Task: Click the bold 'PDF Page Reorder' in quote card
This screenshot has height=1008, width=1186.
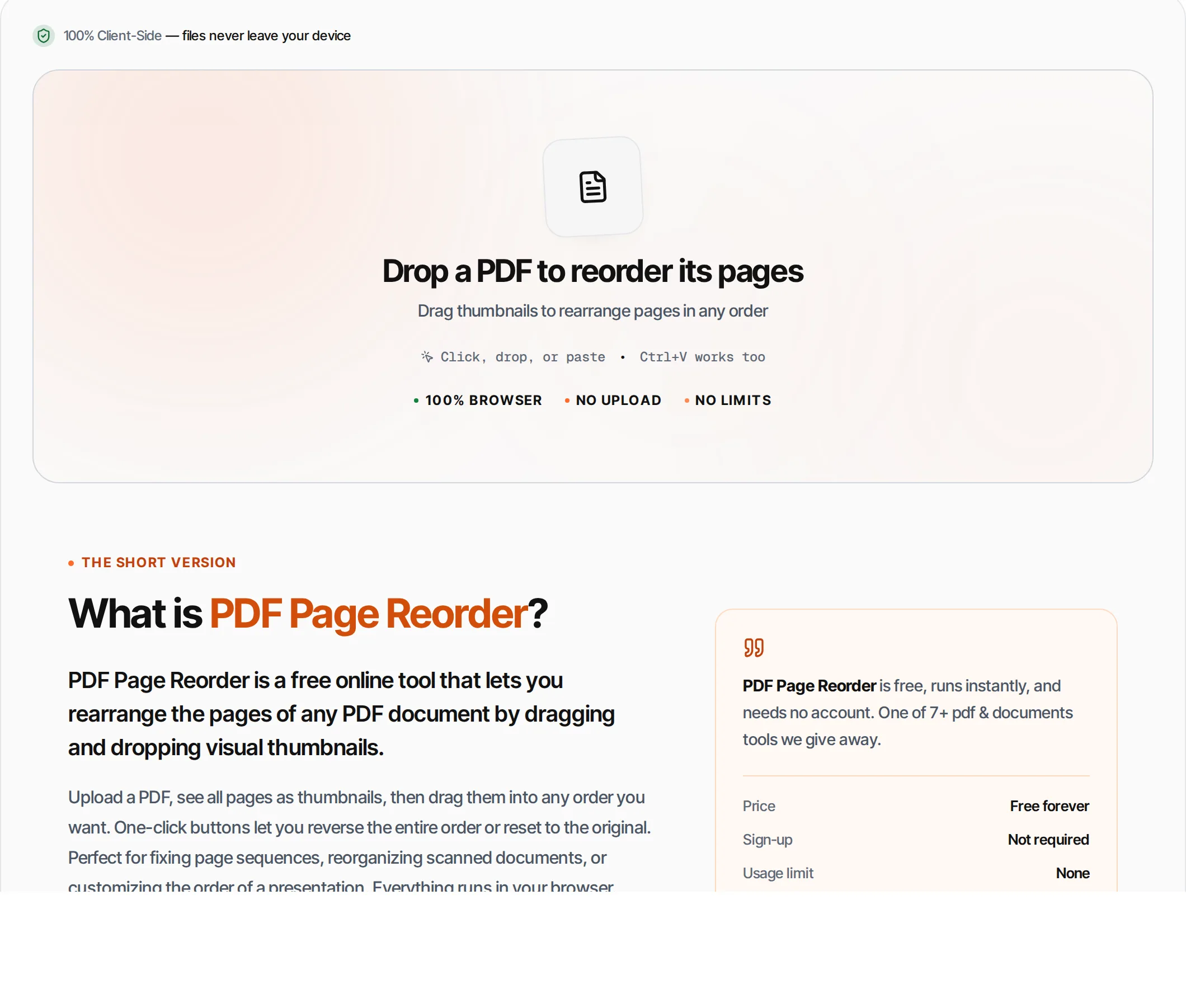Action: coord(809,686)
